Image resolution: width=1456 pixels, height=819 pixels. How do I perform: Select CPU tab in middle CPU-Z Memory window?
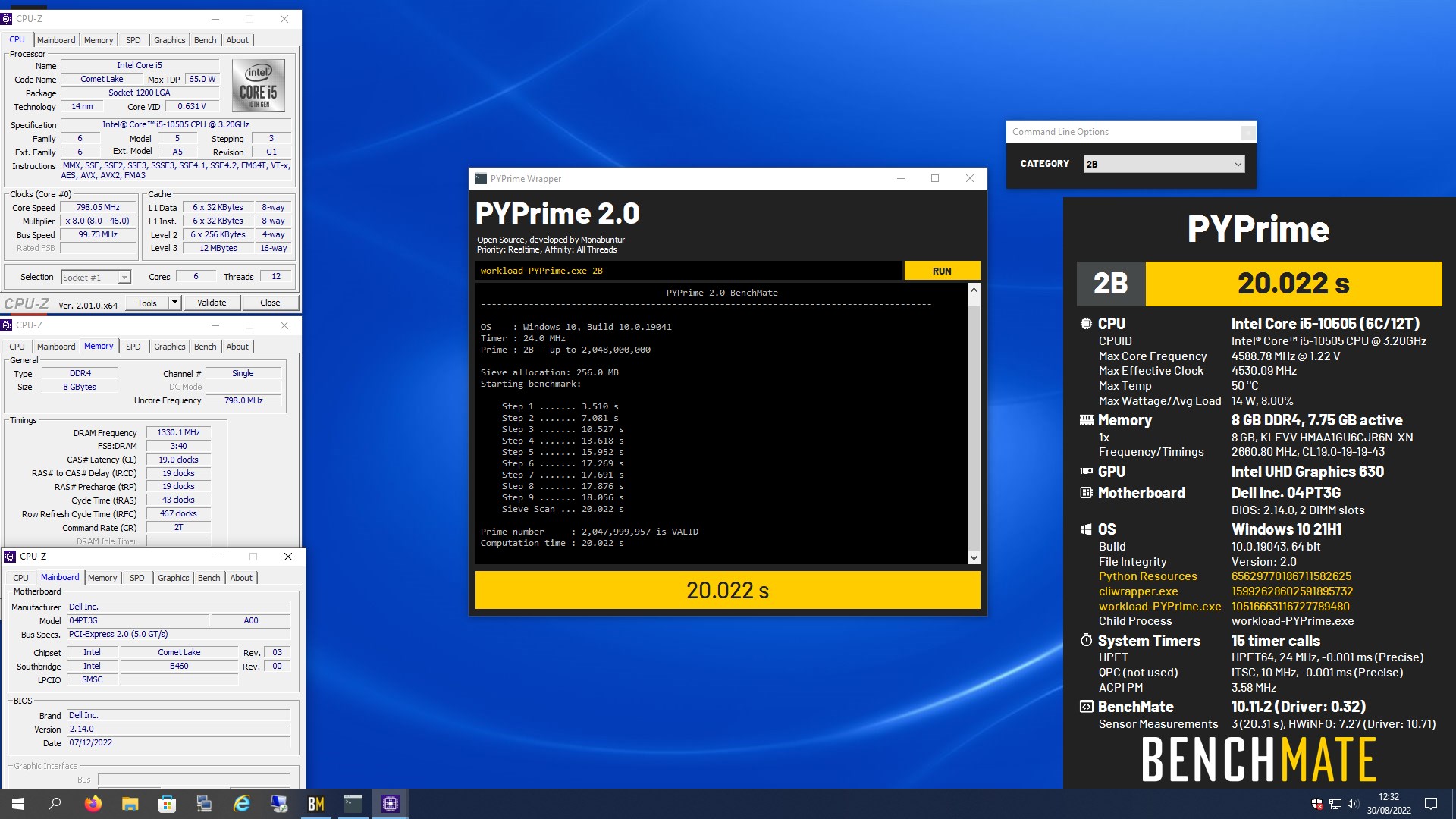coord(17,347)
